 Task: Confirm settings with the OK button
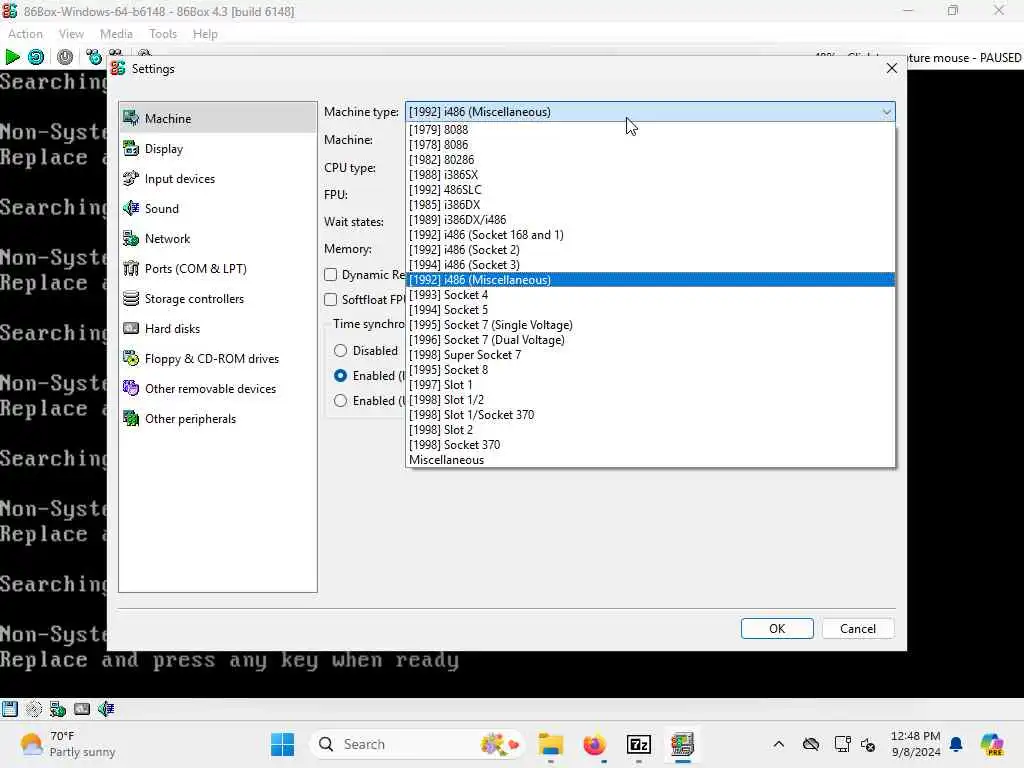point(777,629)
